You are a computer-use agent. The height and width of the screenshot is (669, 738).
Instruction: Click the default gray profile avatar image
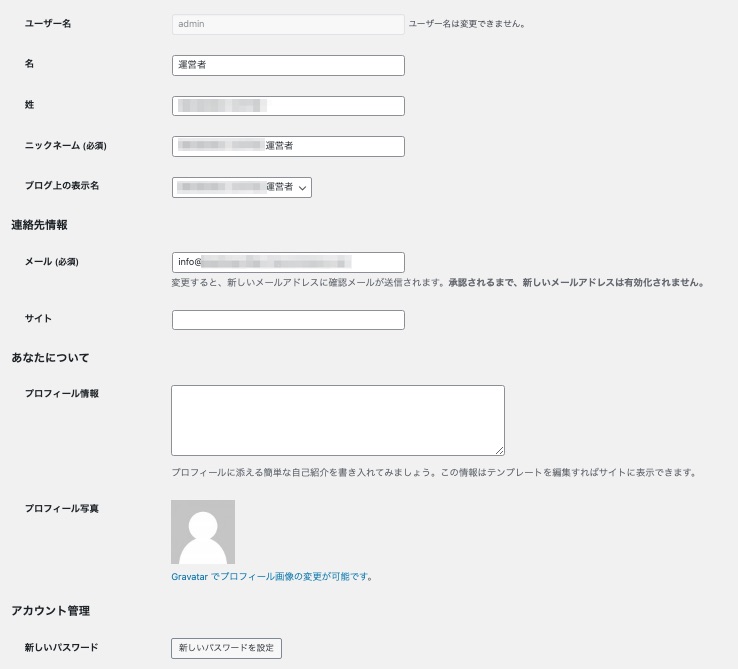click(203, 532)
